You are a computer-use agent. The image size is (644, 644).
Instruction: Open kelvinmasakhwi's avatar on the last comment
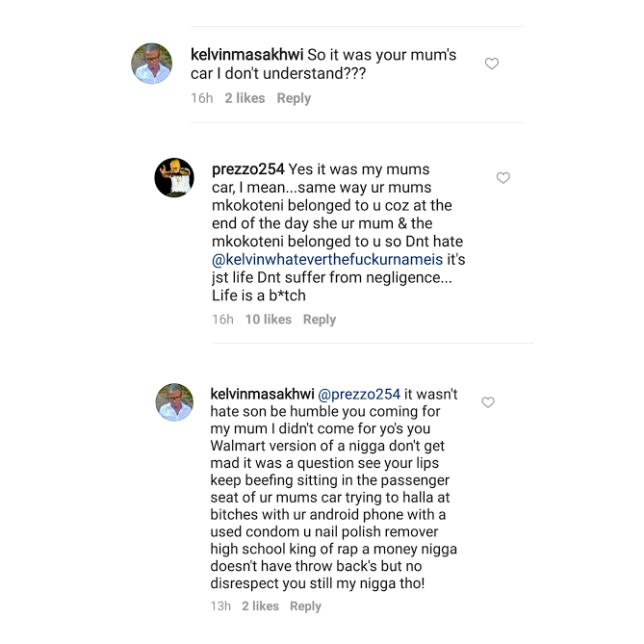[175, 402]
